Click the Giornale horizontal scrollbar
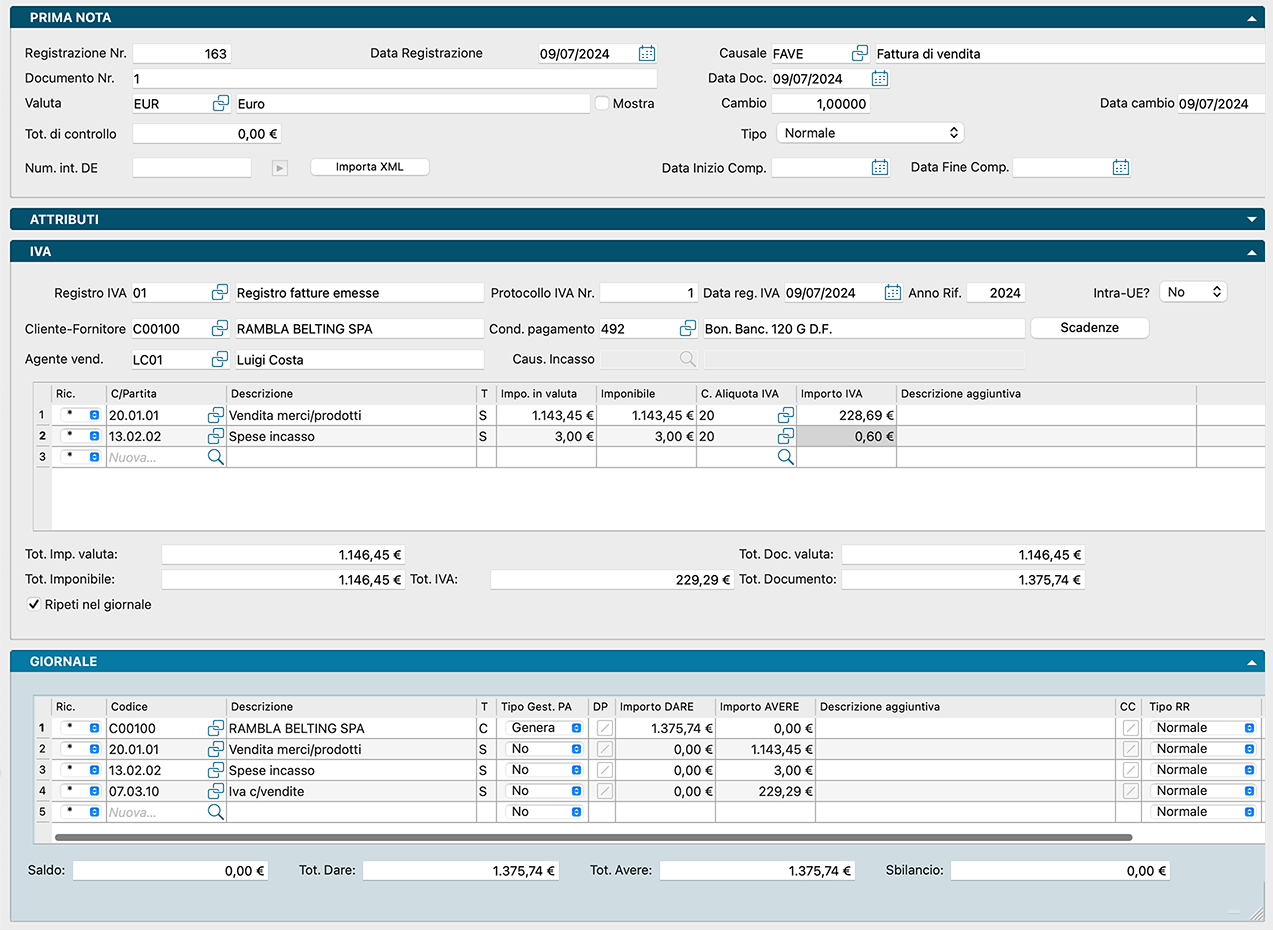The height and width of the screenshot is (931, 1273). coord(593,838)
